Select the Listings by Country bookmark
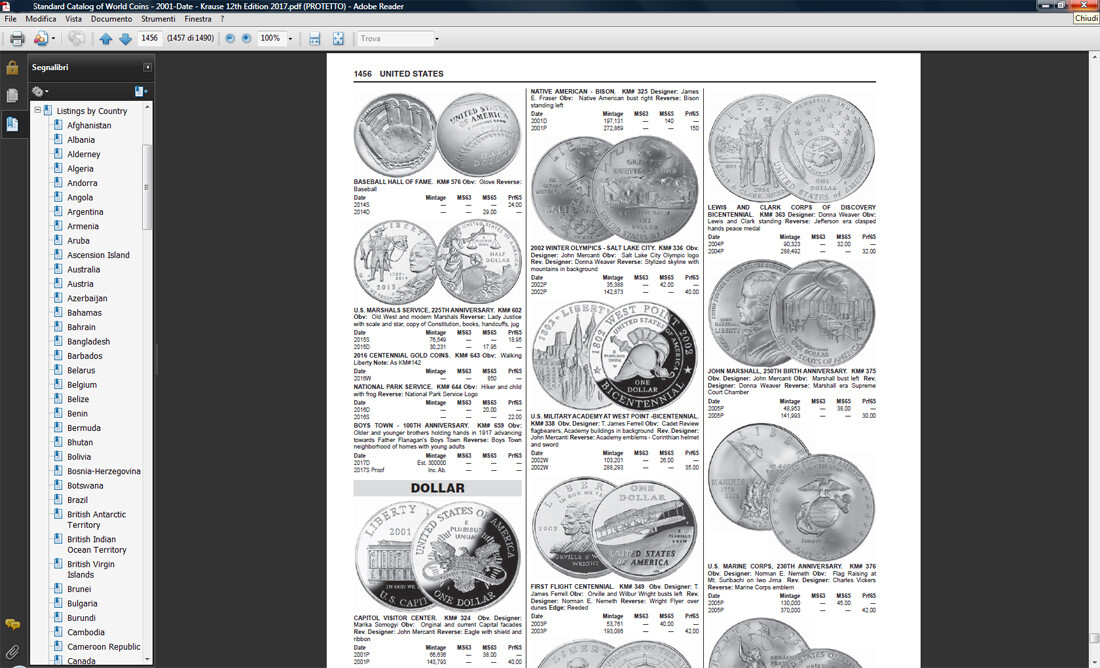Image resolution: width=1100 pixels, height=668 pixels. (92, 111)
